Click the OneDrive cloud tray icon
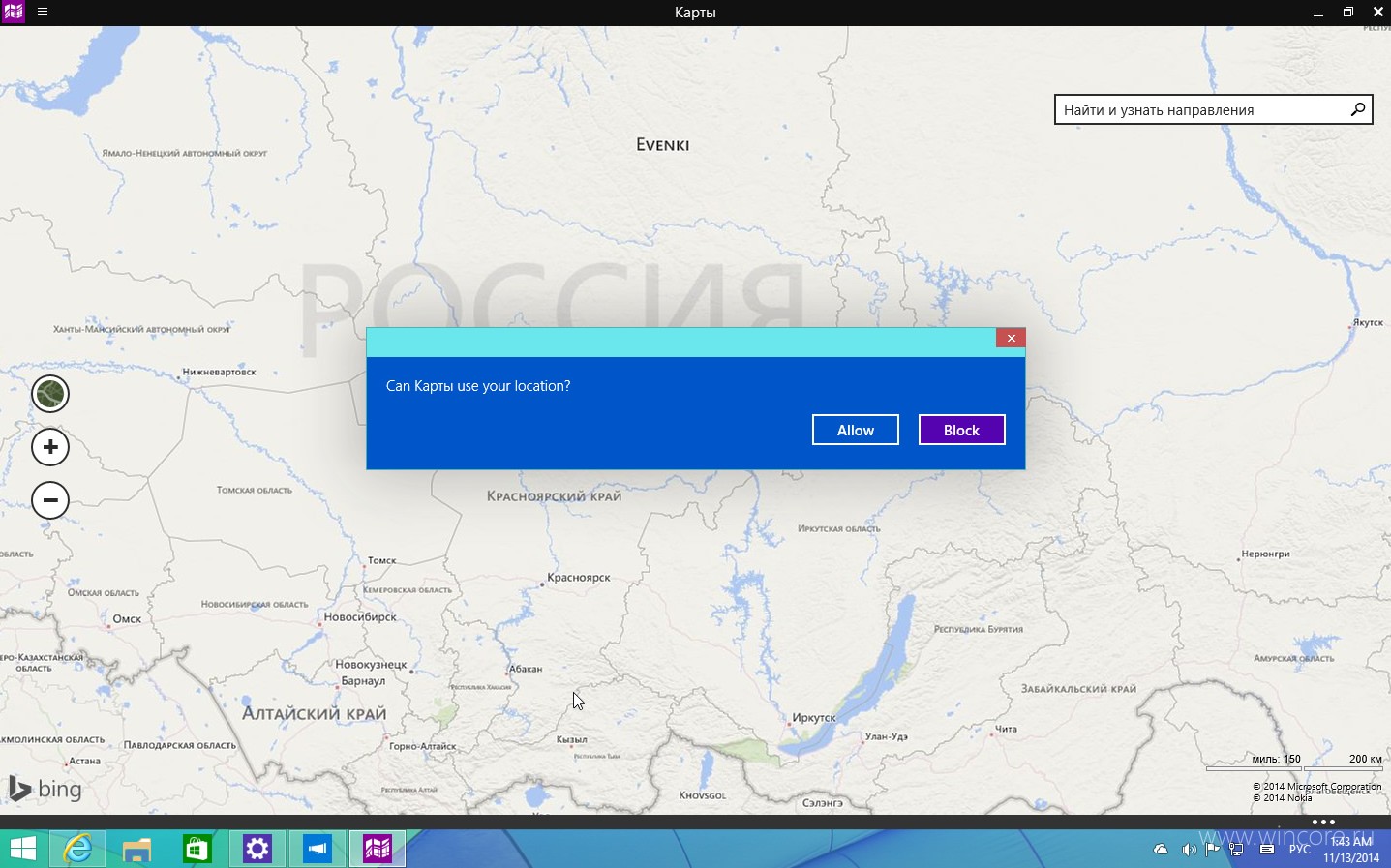 point(1161,850)
